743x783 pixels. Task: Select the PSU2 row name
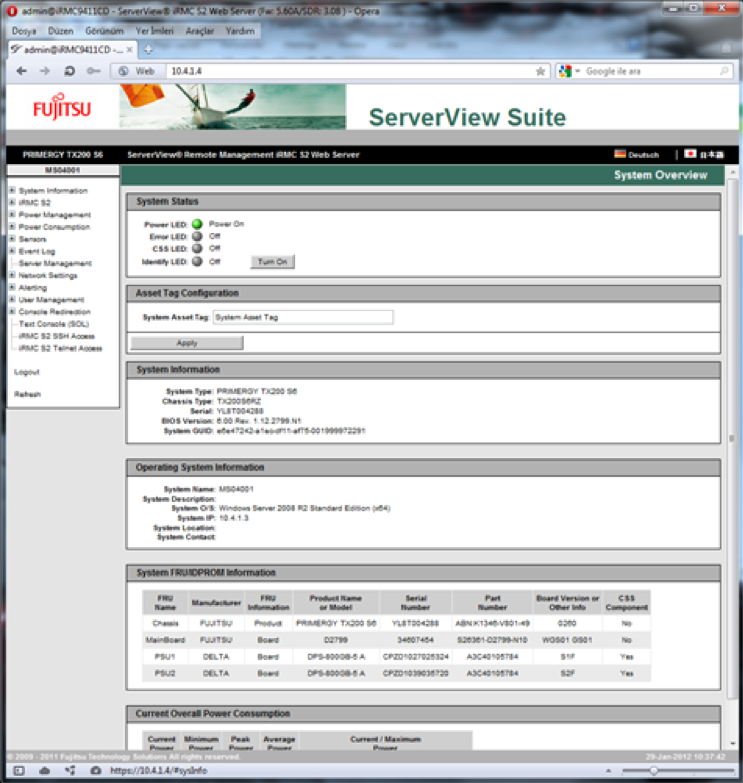click(x=165, y=673)
